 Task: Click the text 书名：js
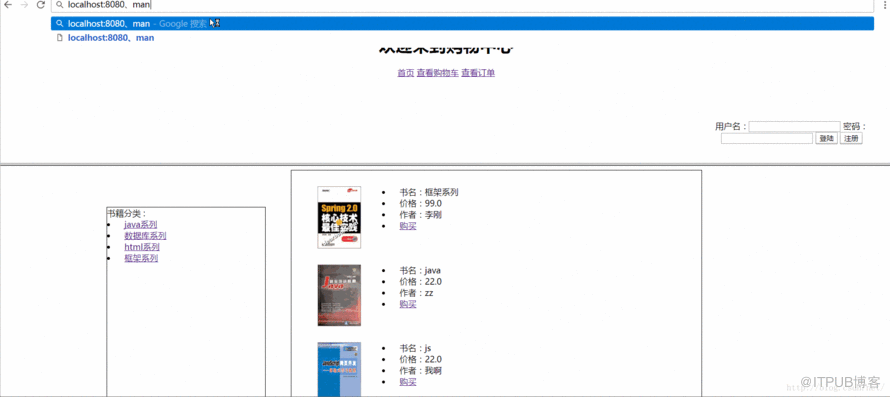pos(415,348)
